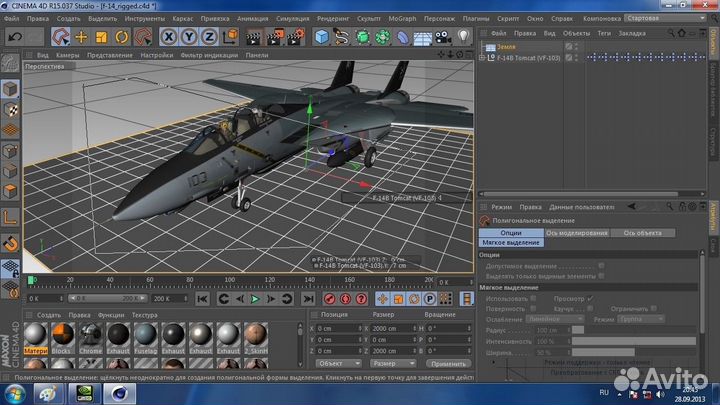Click the Применить button

(x=448, y=364)
